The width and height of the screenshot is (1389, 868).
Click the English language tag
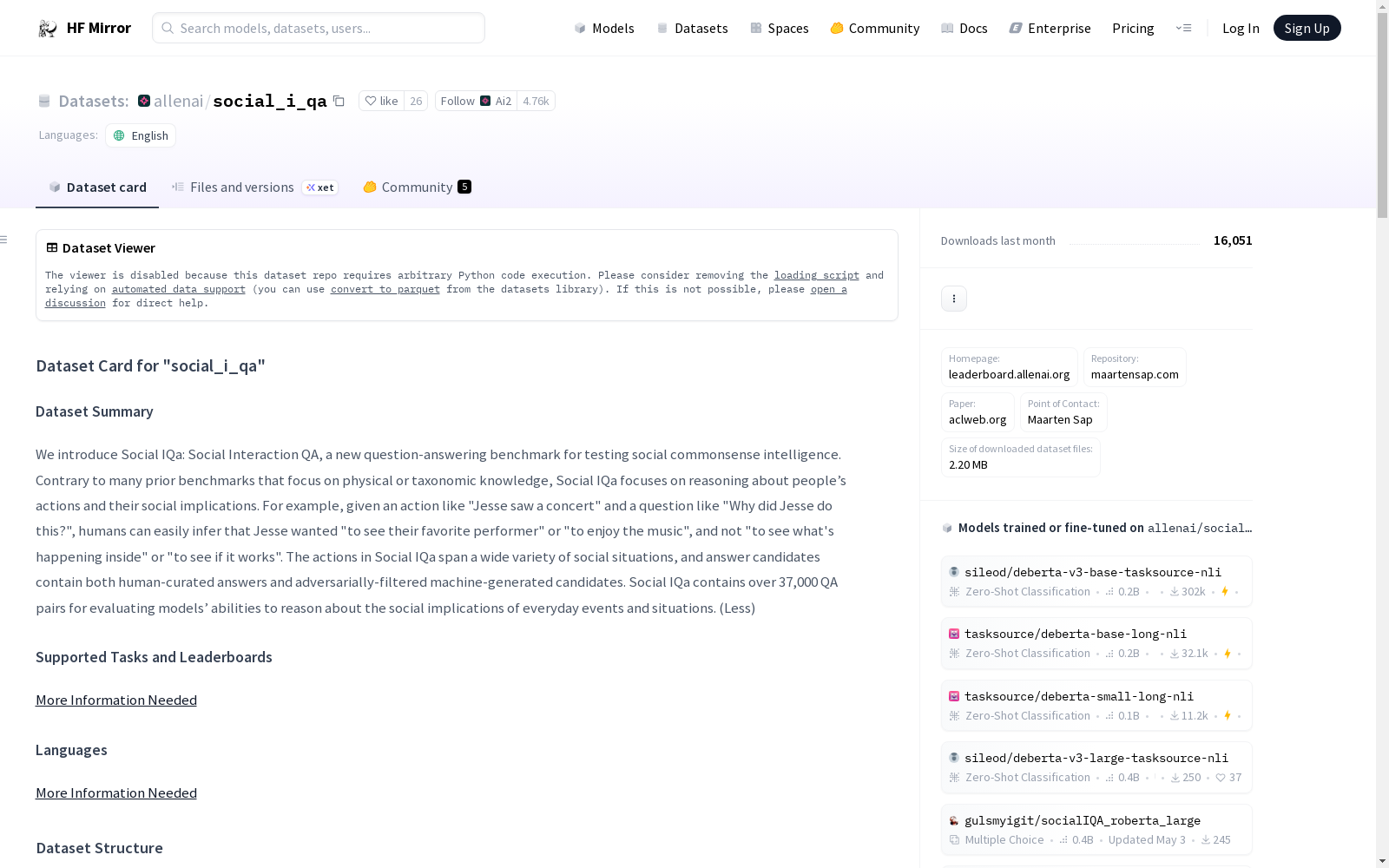click(x=141, y=135)
